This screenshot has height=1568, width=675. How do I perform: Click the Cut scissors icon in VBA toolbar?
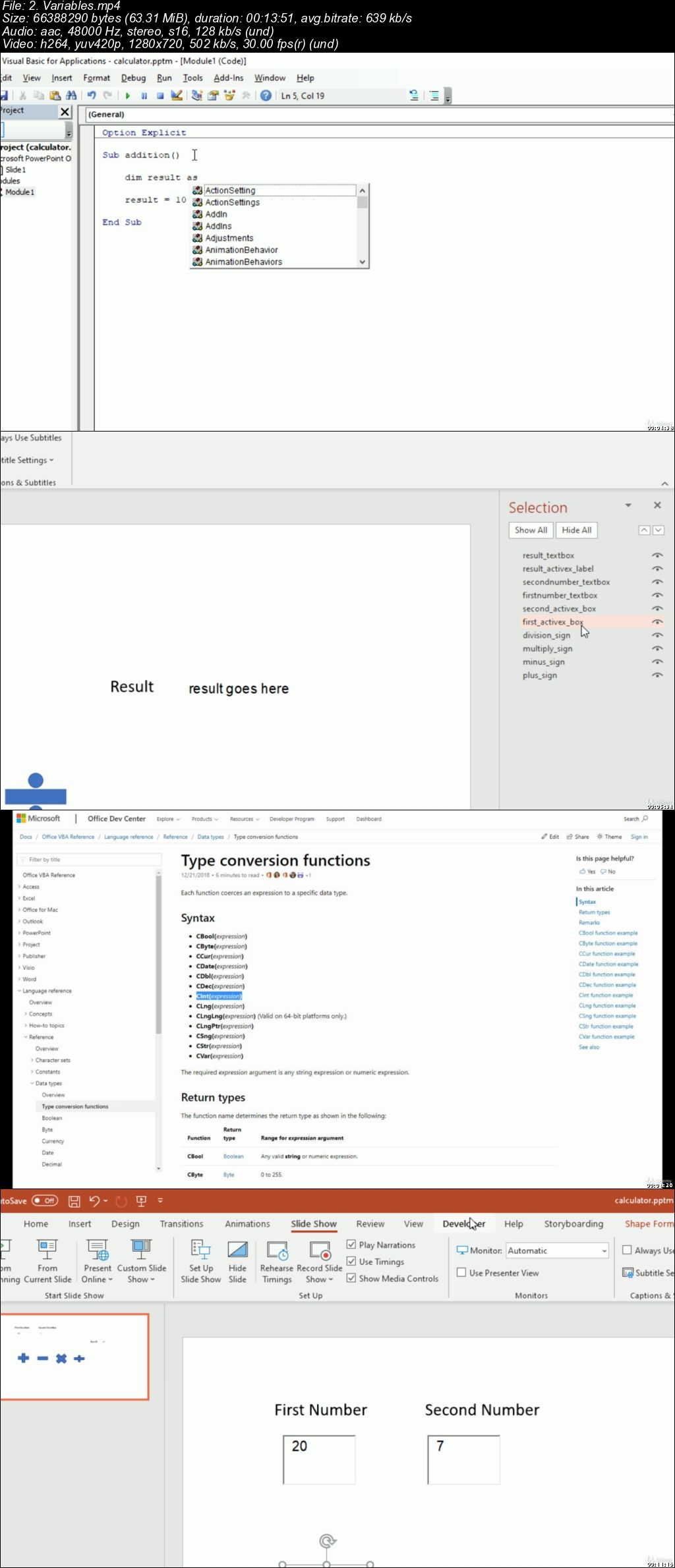tap(22, 96)
